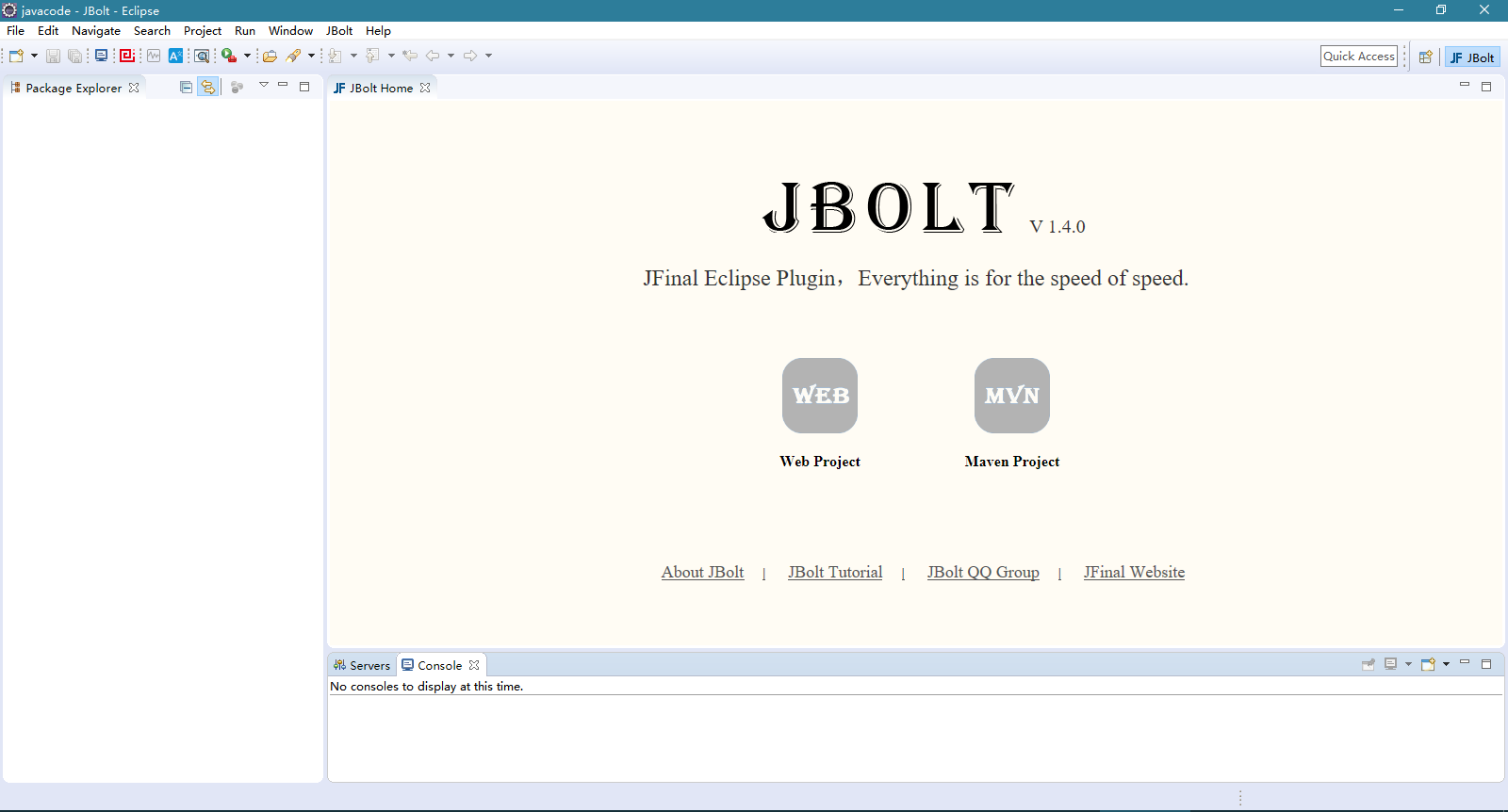
Task: Open the New wizard dropdown arrow
Action: tap(34, 56)
